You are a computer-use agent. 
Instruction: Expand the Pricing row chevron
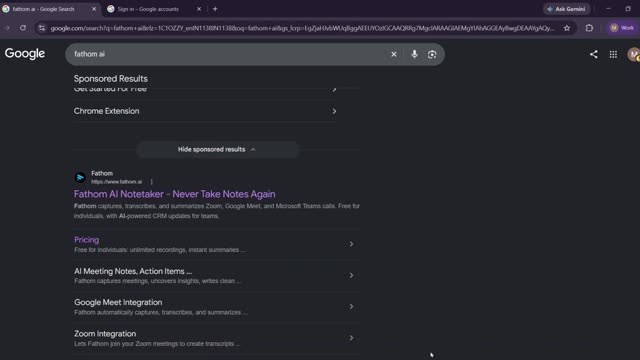coord(351,244)
